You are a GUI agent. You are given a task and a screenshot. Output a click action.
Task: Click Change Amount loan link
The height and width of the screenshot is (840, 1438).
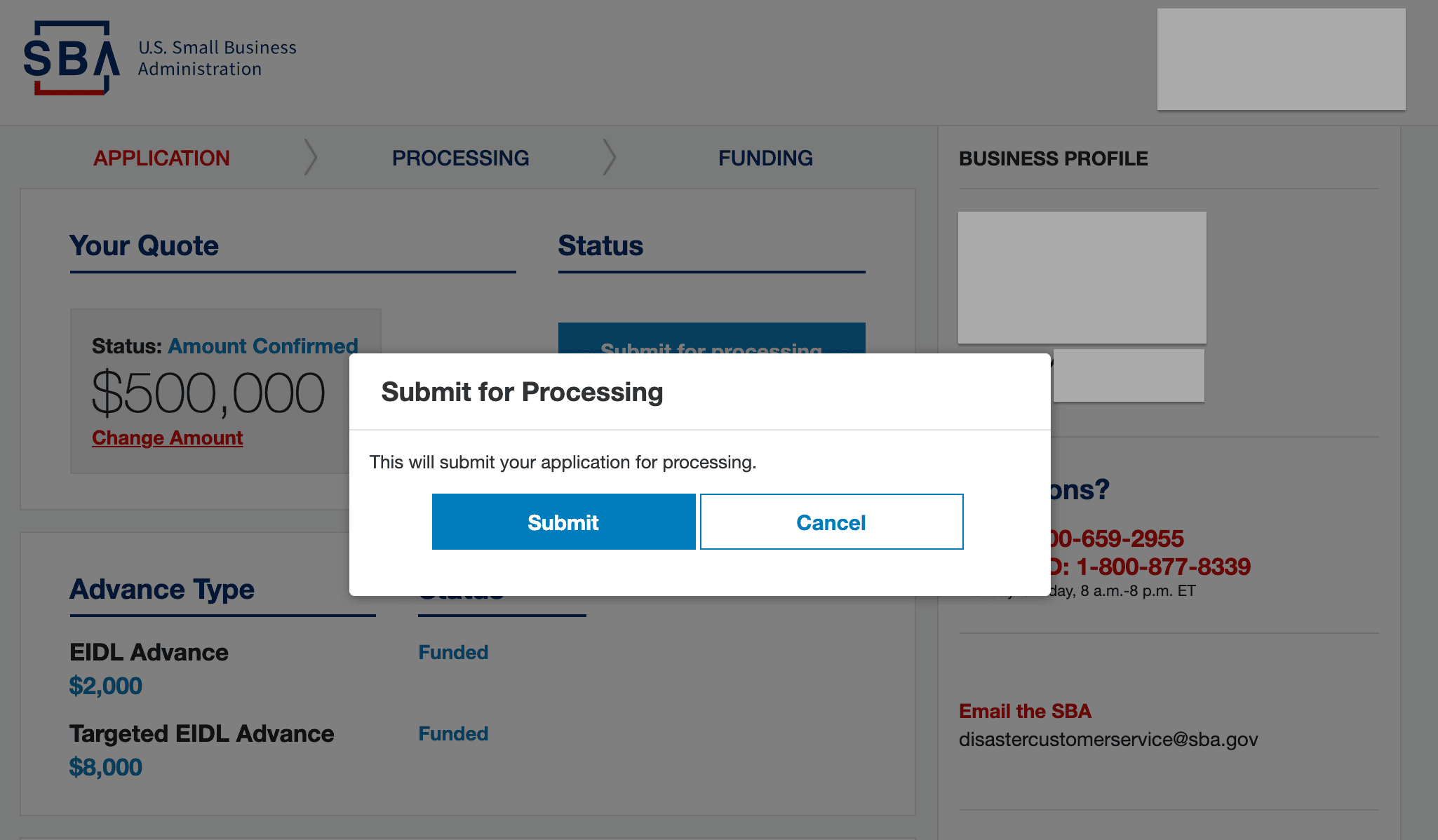[x=167, y=436]
